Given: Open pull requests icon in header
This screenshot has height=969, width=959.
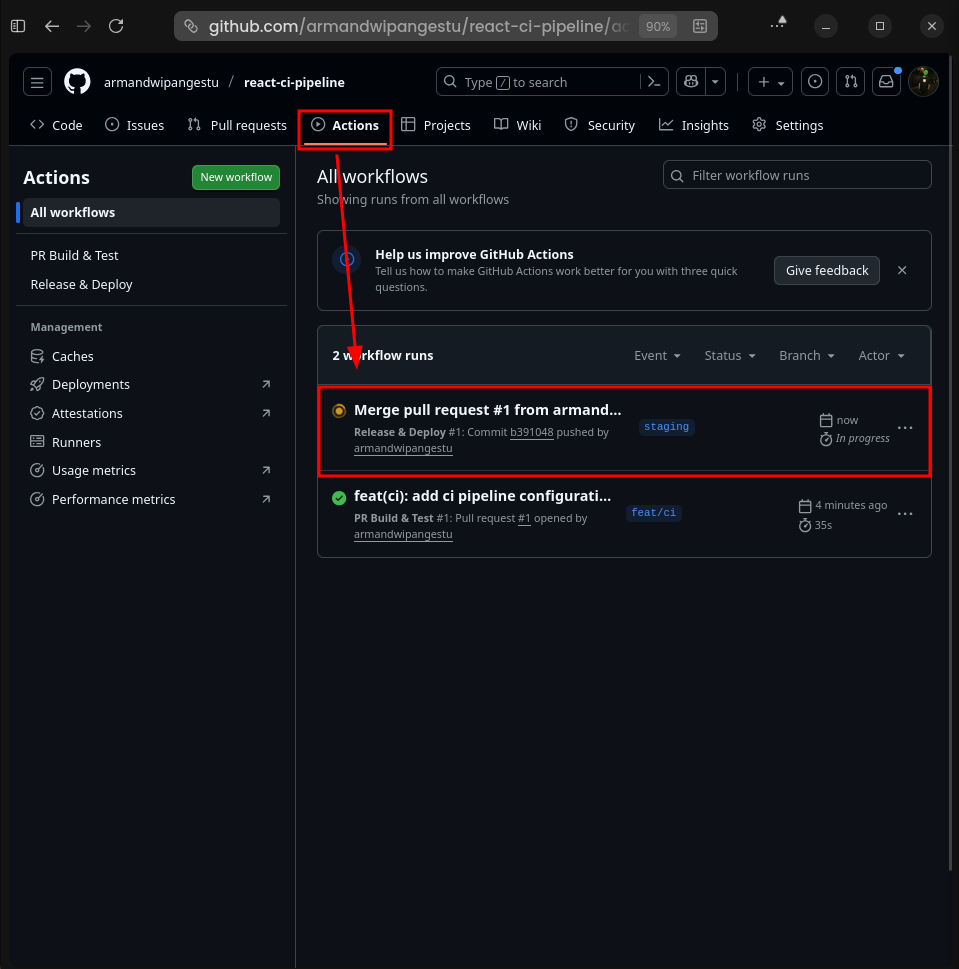Looking at the screenshot, I should [850, 82].
